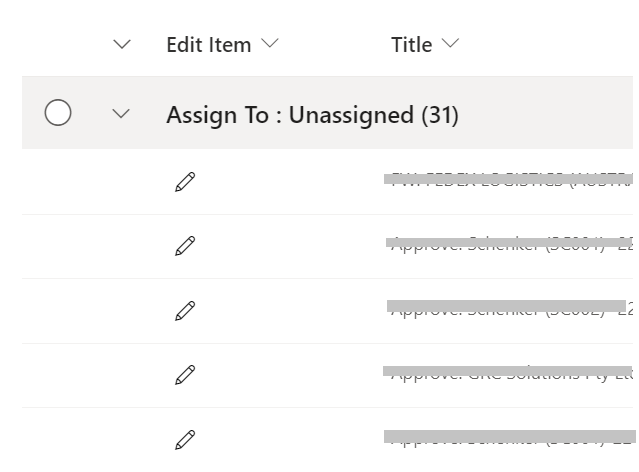
Task: Click the Assign To : Unassigned (31) group label
Action: (313, 115)
